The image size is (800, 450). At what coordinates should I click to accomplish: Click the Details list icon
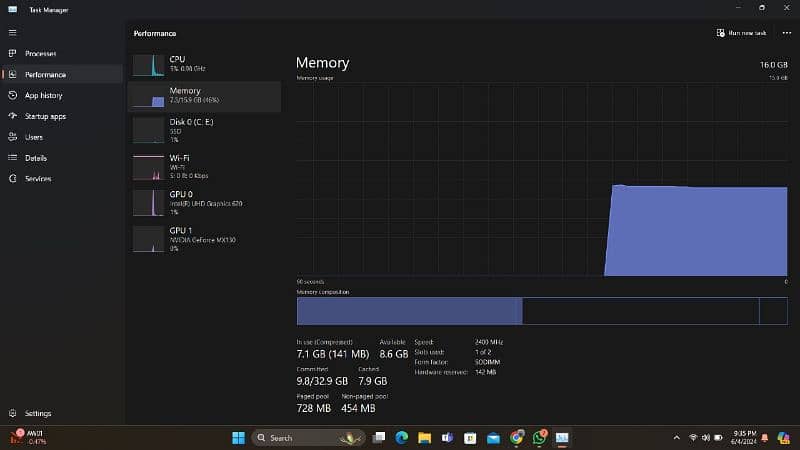[x=12, y=158]
